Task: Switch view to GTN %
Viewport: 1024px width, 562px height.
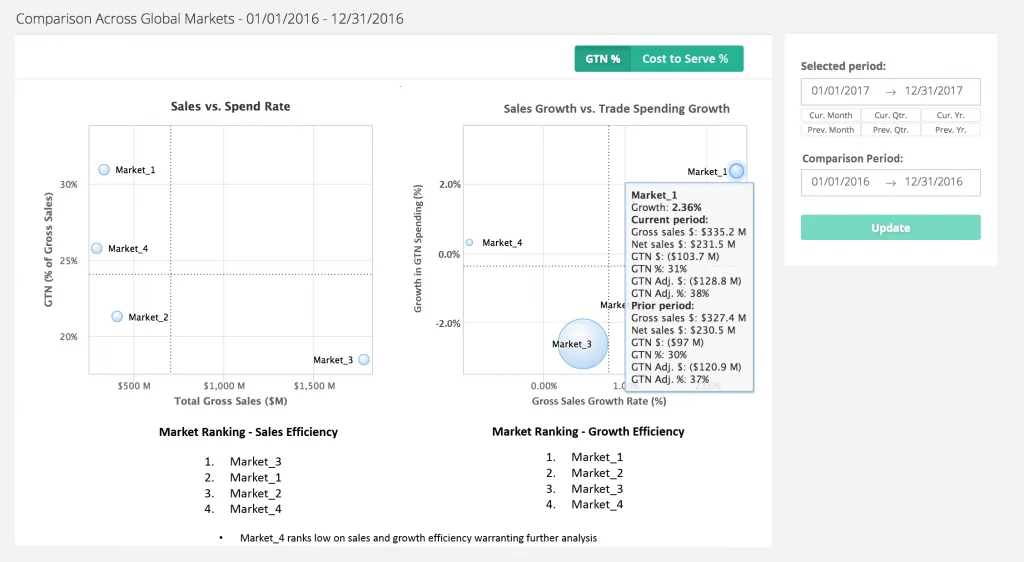Action: point(603,59)
